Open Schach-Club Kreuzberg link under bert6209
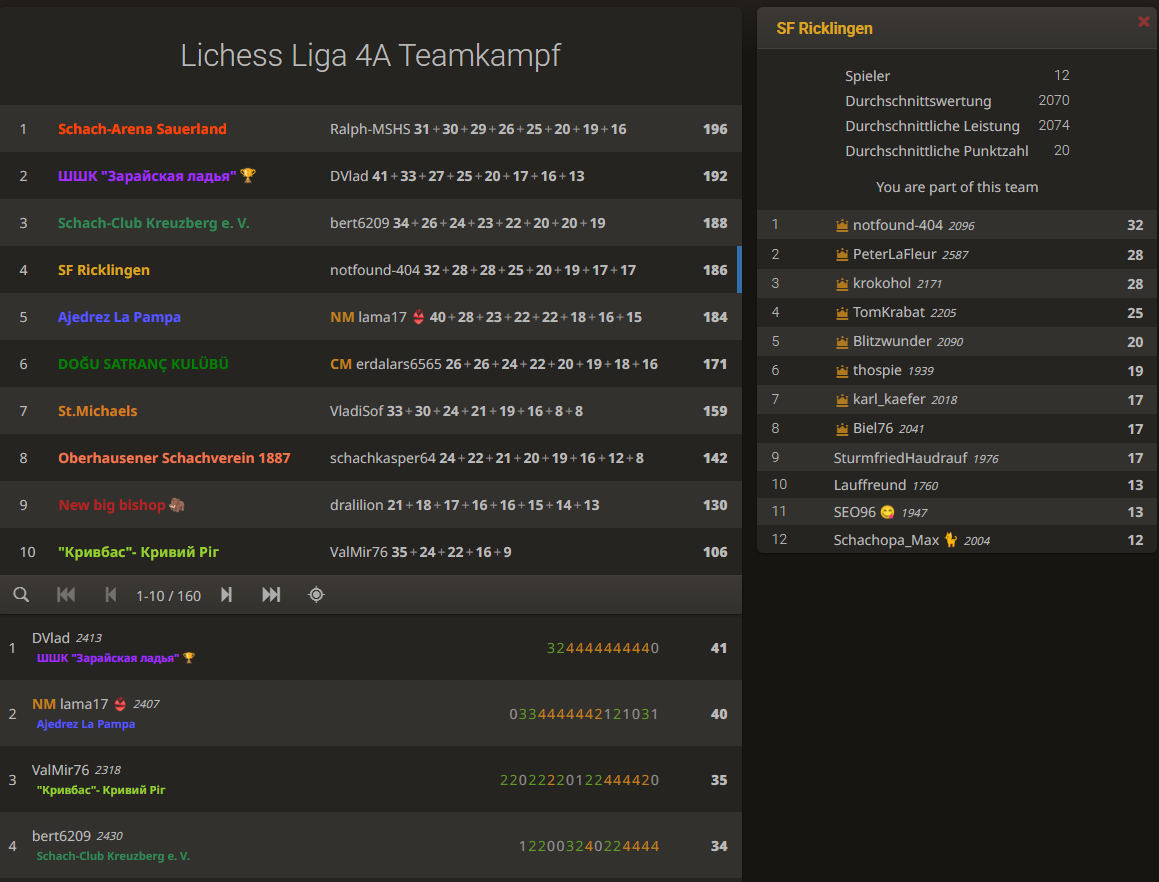This screenshot has height=882, width=1159. coord(113,856)
